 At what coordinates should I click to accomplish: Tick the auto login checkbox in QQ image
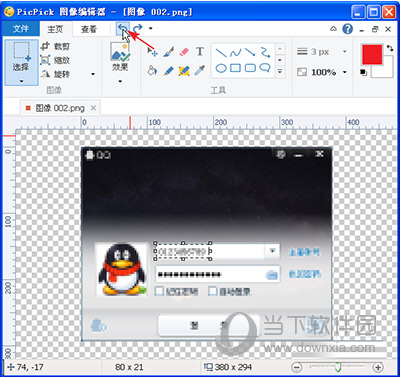212,291
